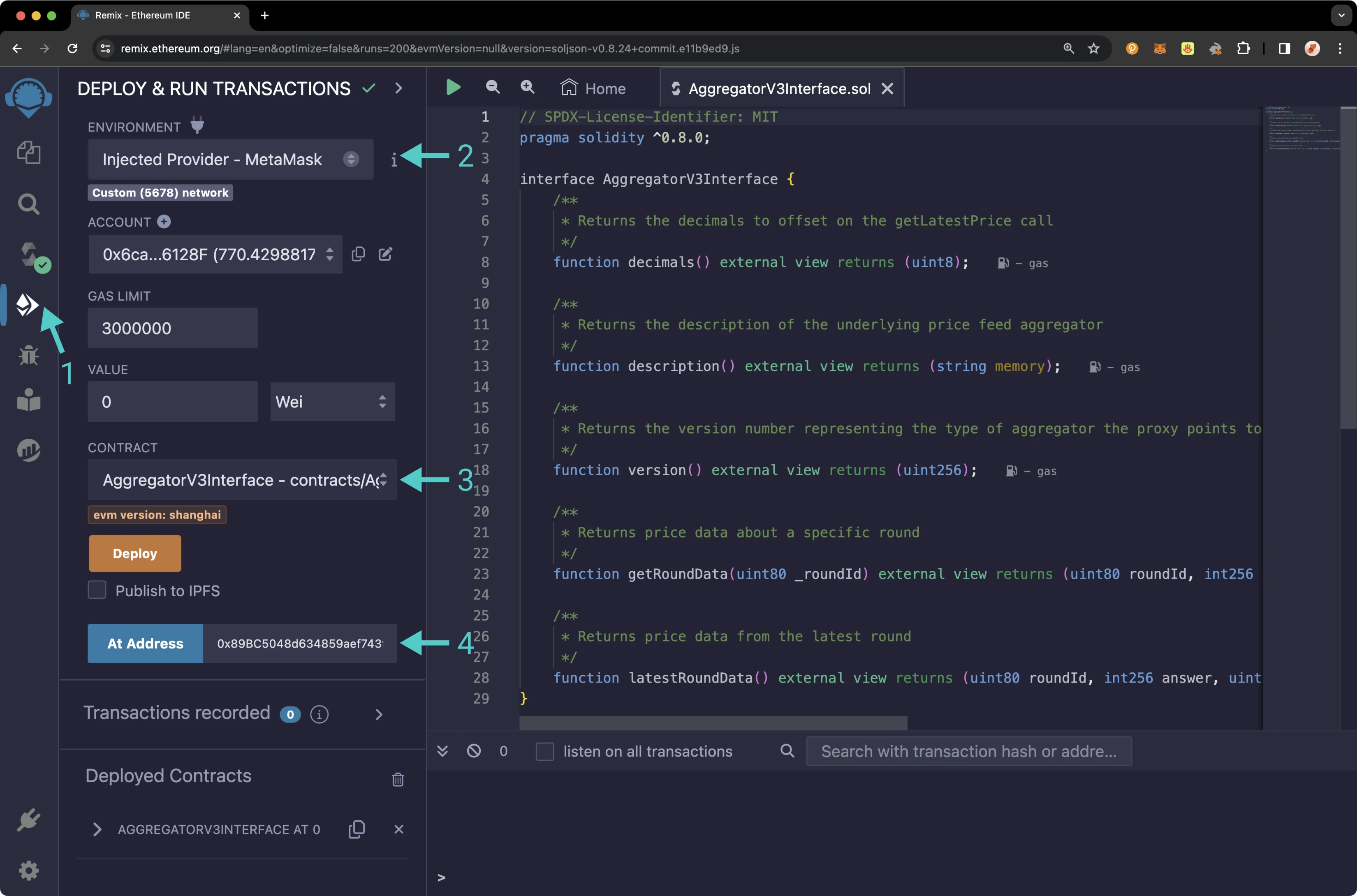Viewport: 1357px width, 896px height.
Task: Open the File Explorer sidebar icon
Action: [x=28, y=153]
